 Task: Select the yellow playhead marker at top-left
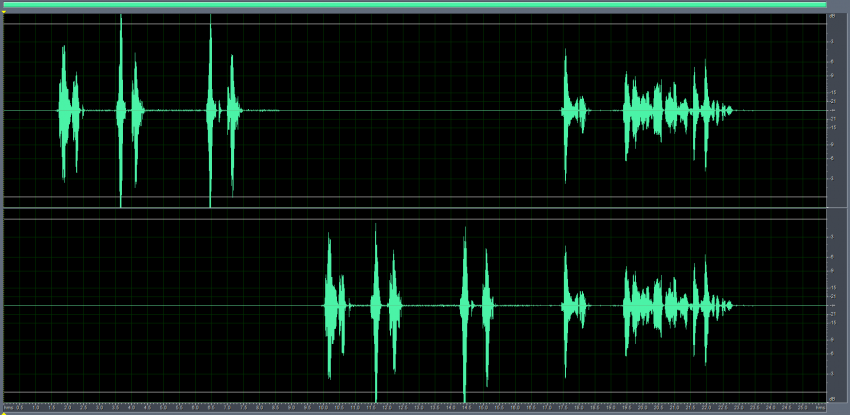point(4,12)
